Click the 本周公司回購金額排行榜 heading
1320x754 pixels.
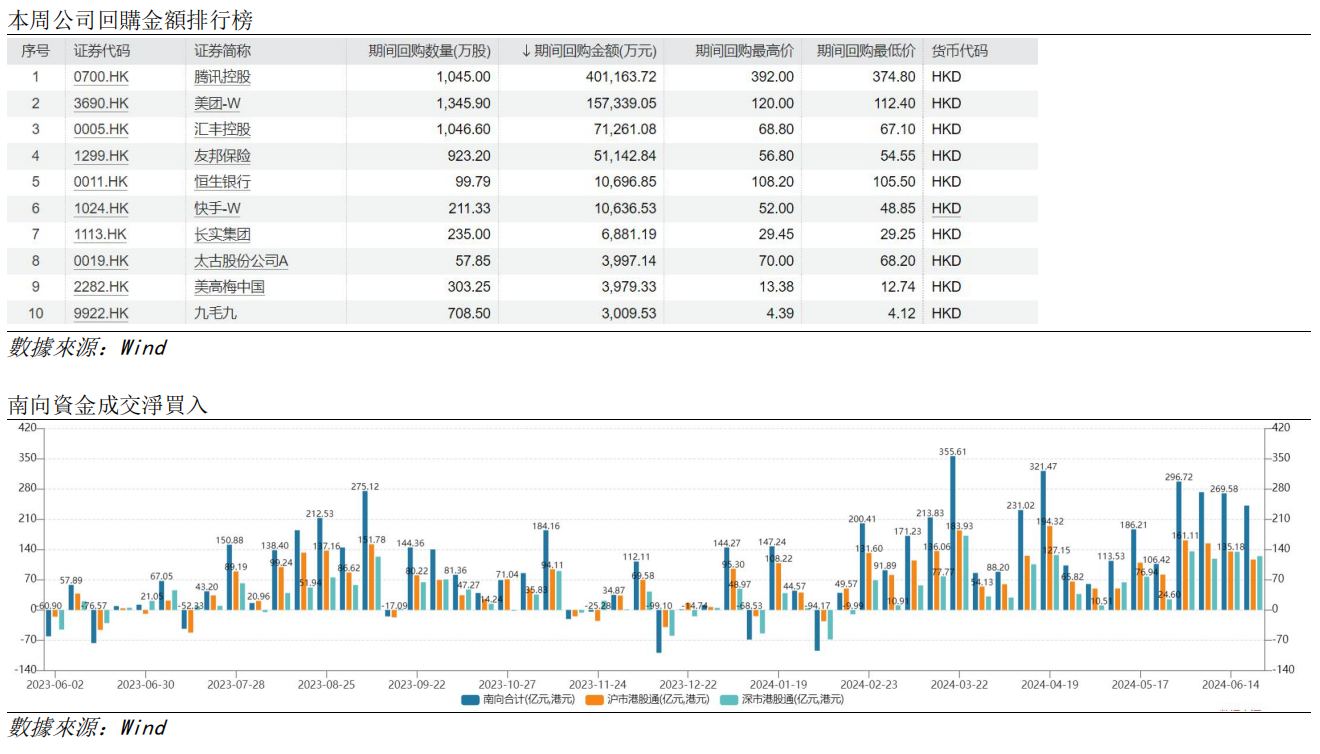coord(130,19)
